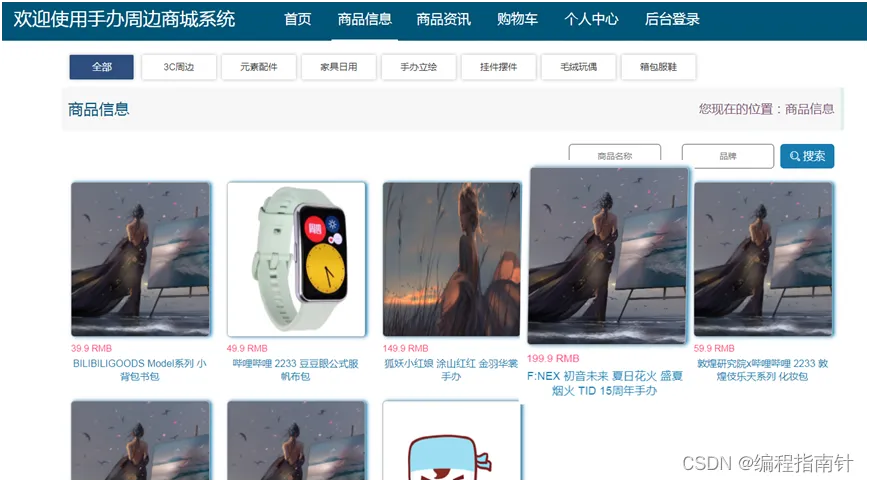The height and width of the screenshot is (482, 869).
Task: Open the green smartwatch product image
Action: pyautogui.click(x=297, y=259)
